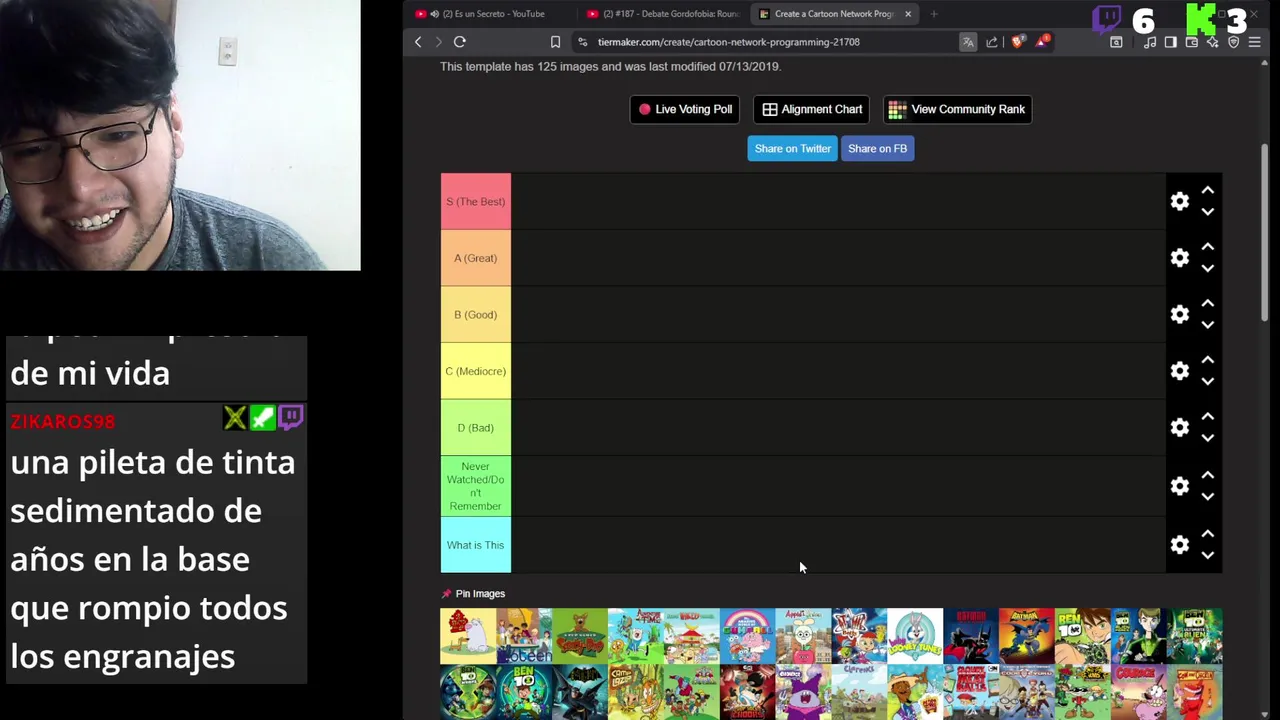Select the Camp Lazlo thumbnail

(635, 692)
